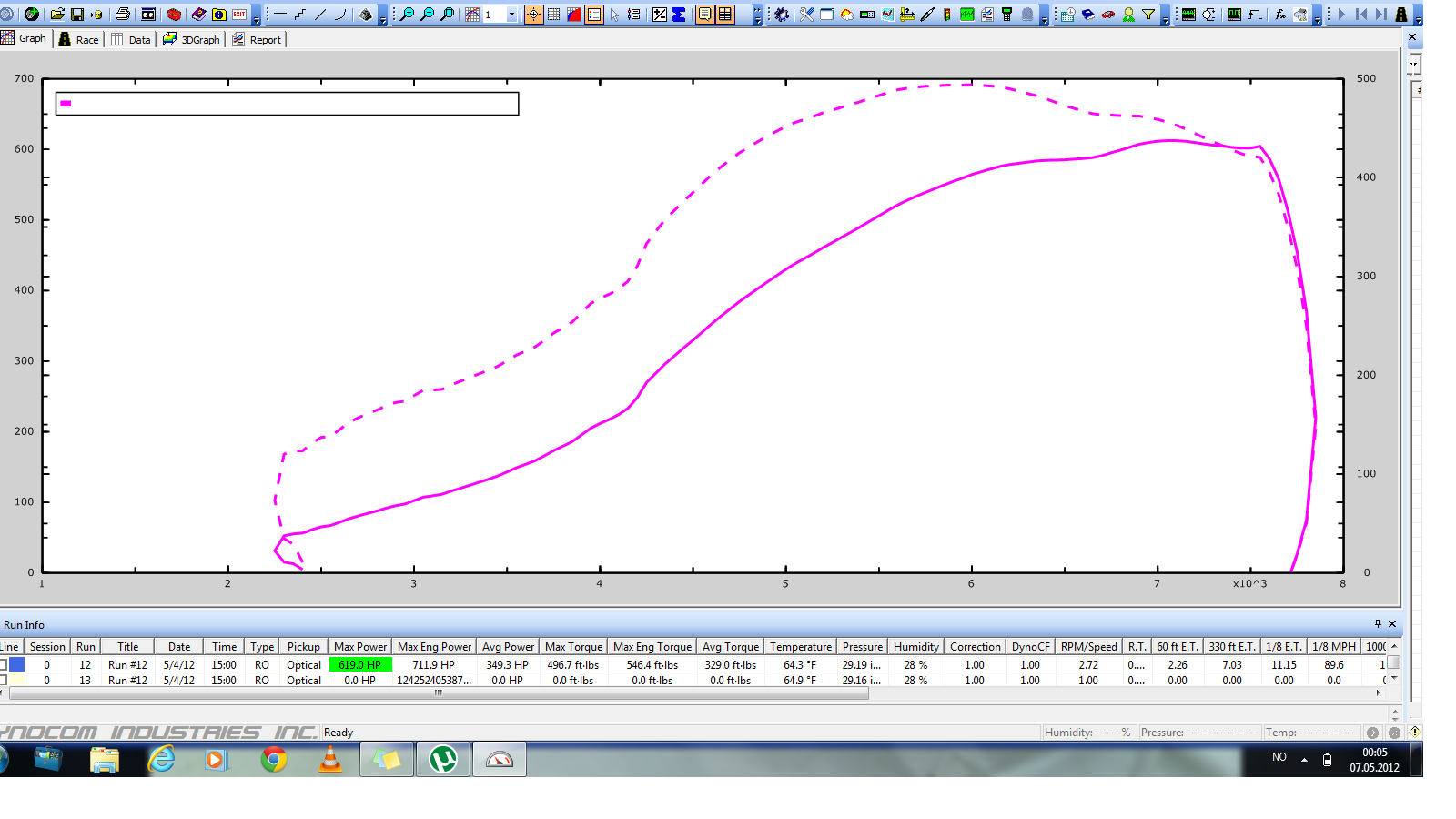Activate the crosshair tracking tool
The width and height of the screenshot is (1456, 819).
click(x=532, y=14)
